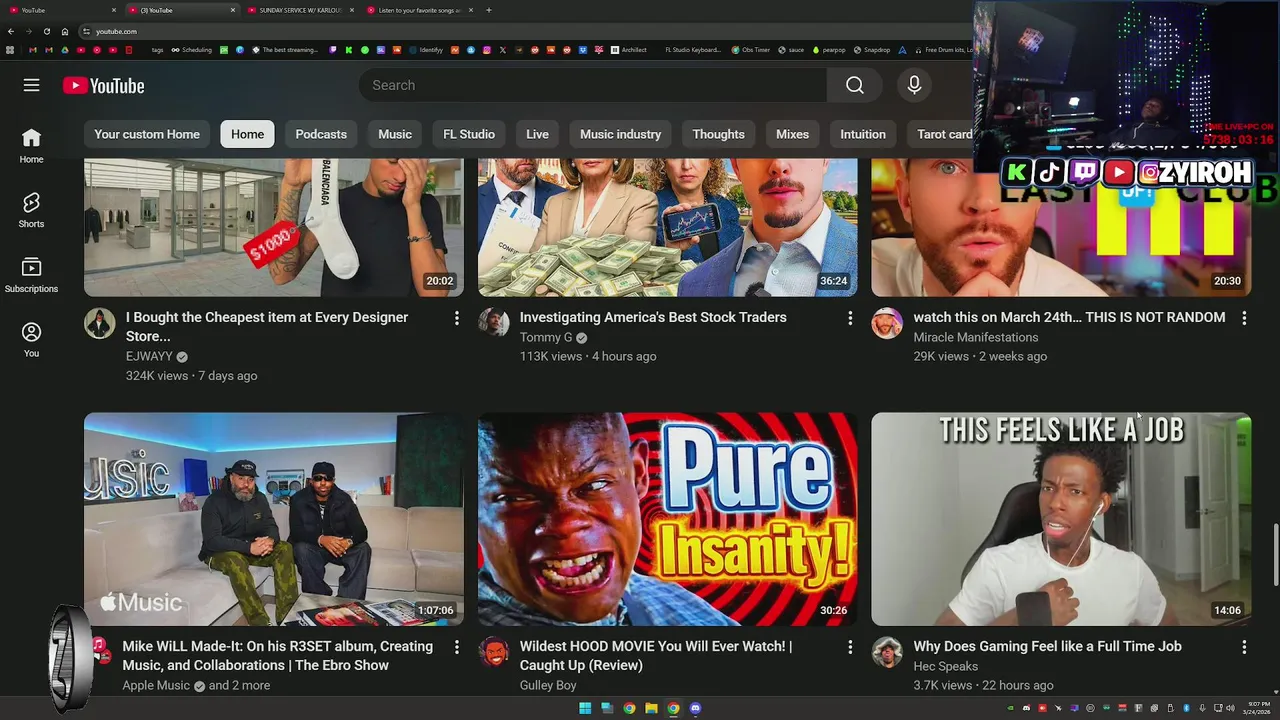
Task: Select the Podcasts filter chip
Action: 321,134
